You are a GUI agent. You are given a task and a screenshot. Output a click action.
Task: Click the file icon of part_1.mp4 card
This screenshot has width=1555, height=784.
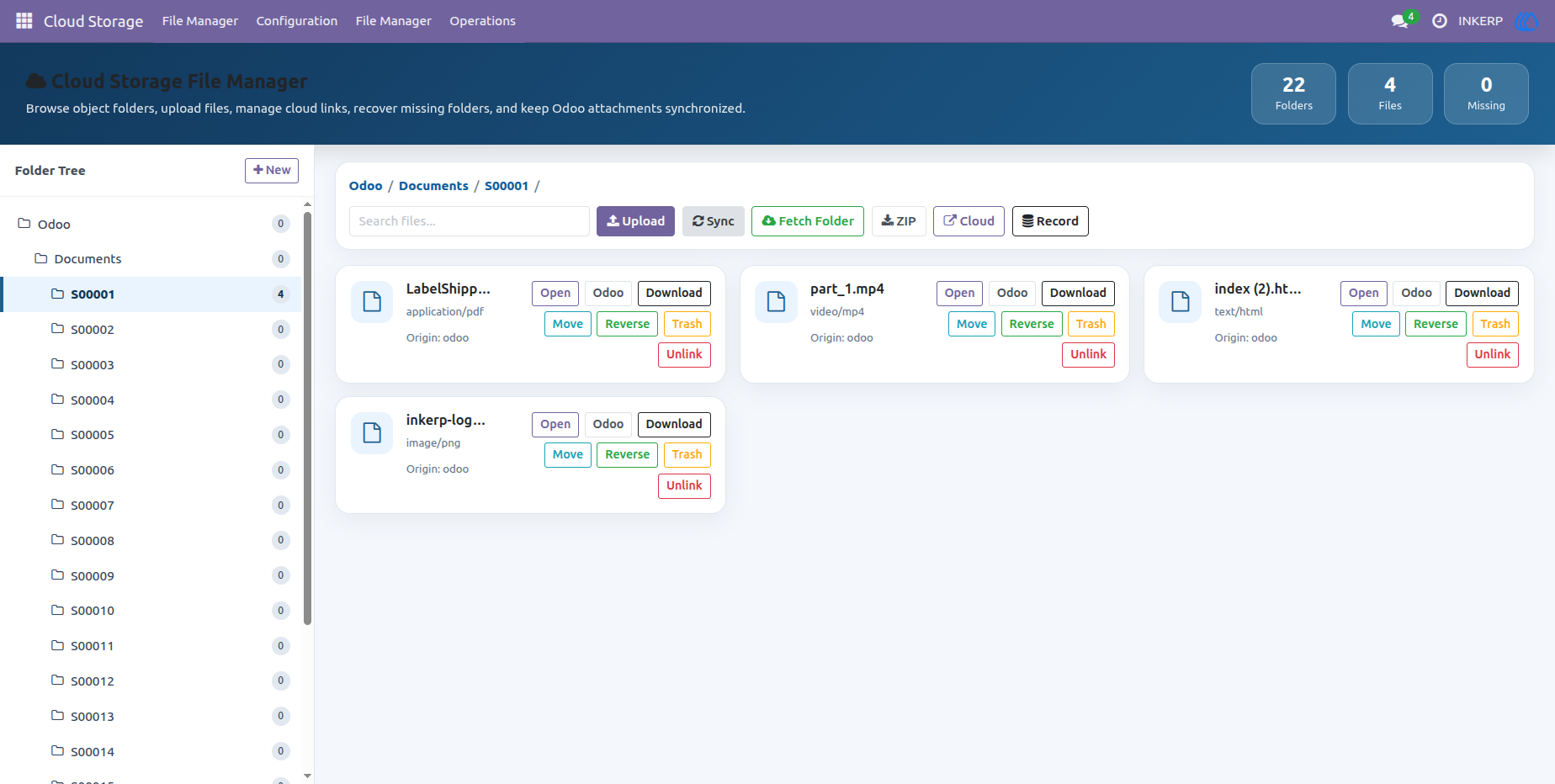tap(776, 302)
